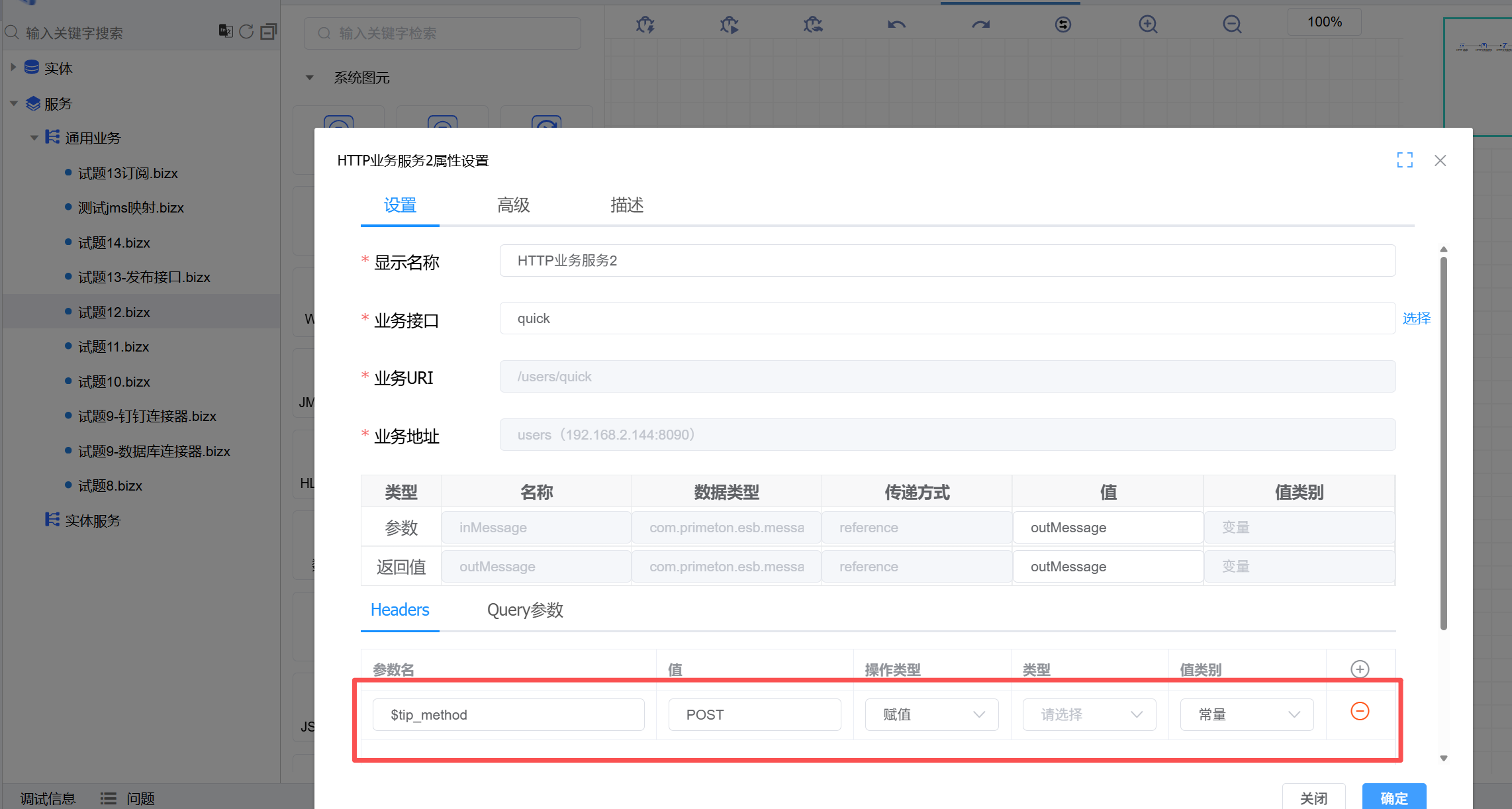This screenshot has width=1512, height=809.
Task: Remove the $tip_method header row
Action: pyautogui.click(x=1360, y=711)
